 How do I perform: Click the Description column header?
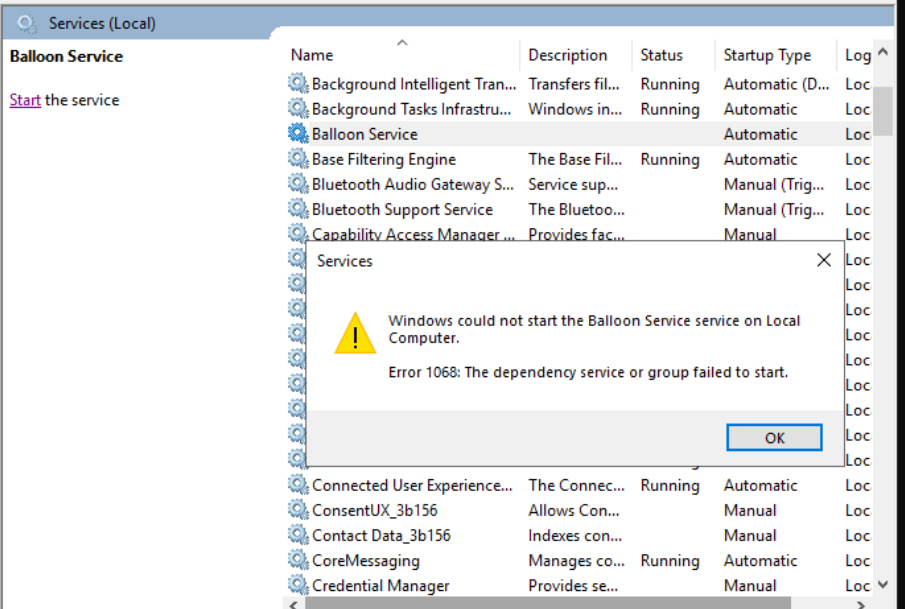pyautogui.click(x=567, y=55)
